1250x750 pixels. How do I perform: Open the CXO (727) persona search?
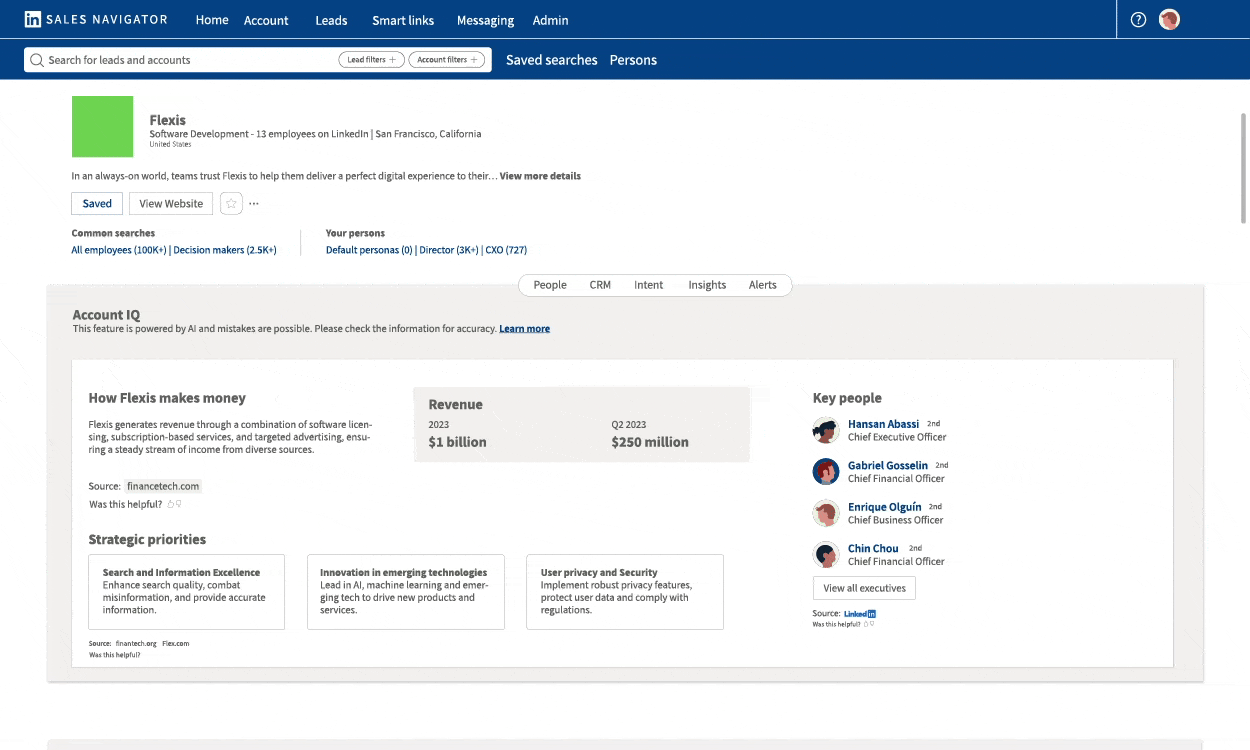pos(506,250)
